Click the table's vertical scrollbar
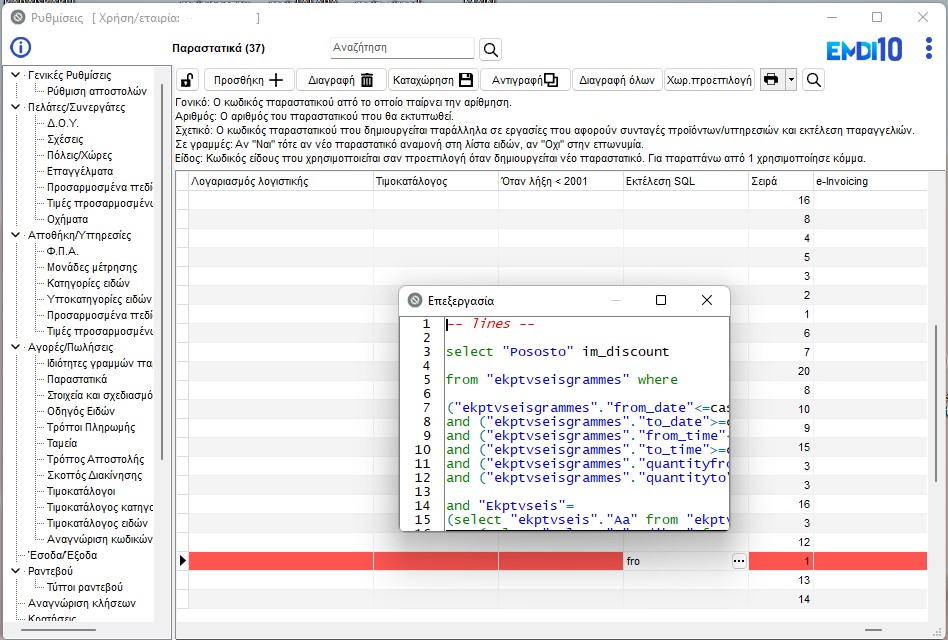The height and width of the screenshot is (640, 948). point(936,403)
